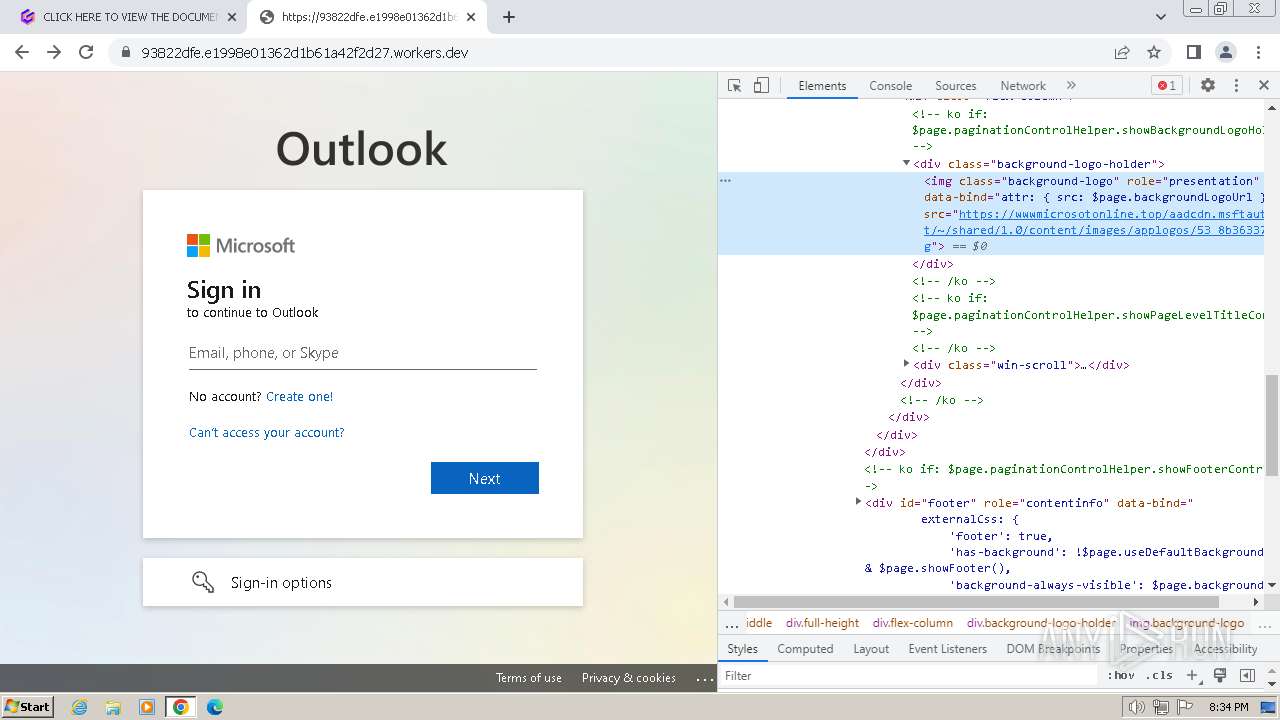Expand the footer div node
The height and width of the screenshot is (720, 1280).
pyautogui.click(x=859, y=502)
